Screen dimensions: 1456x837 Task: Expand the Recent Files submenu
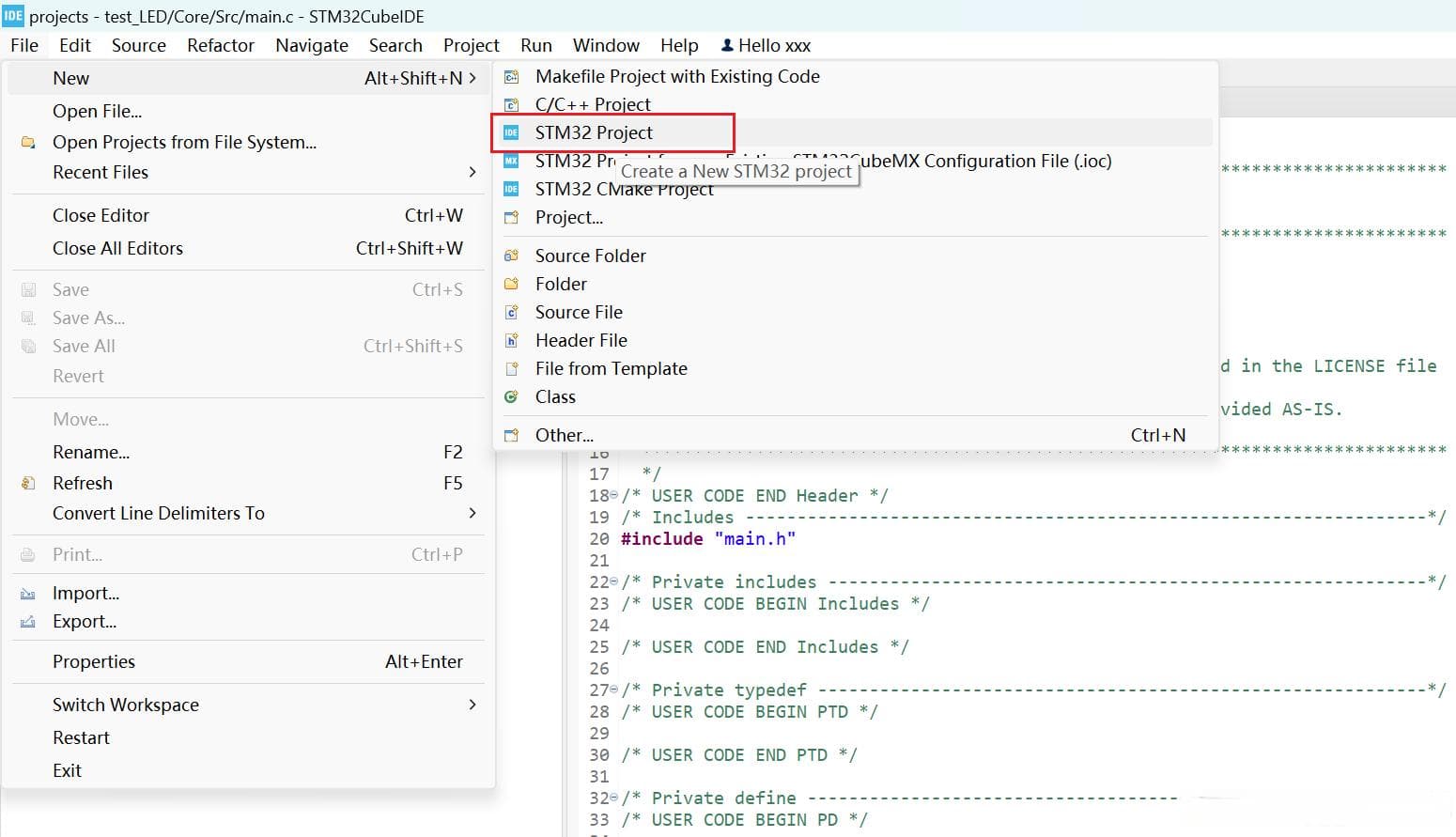472,172
